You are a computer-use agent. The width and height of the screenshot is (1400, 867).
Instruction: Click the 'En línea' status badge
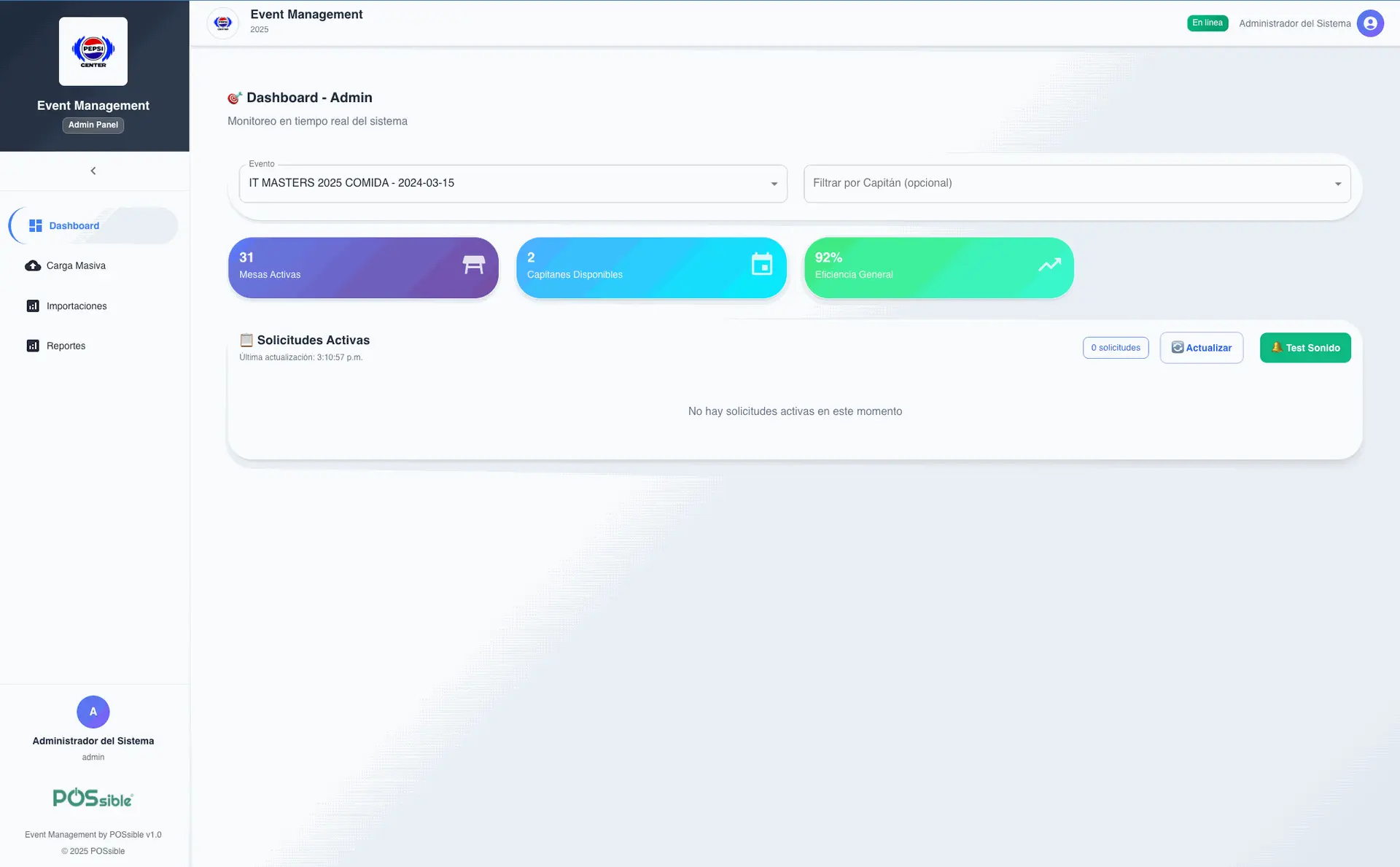(1207, 23)
